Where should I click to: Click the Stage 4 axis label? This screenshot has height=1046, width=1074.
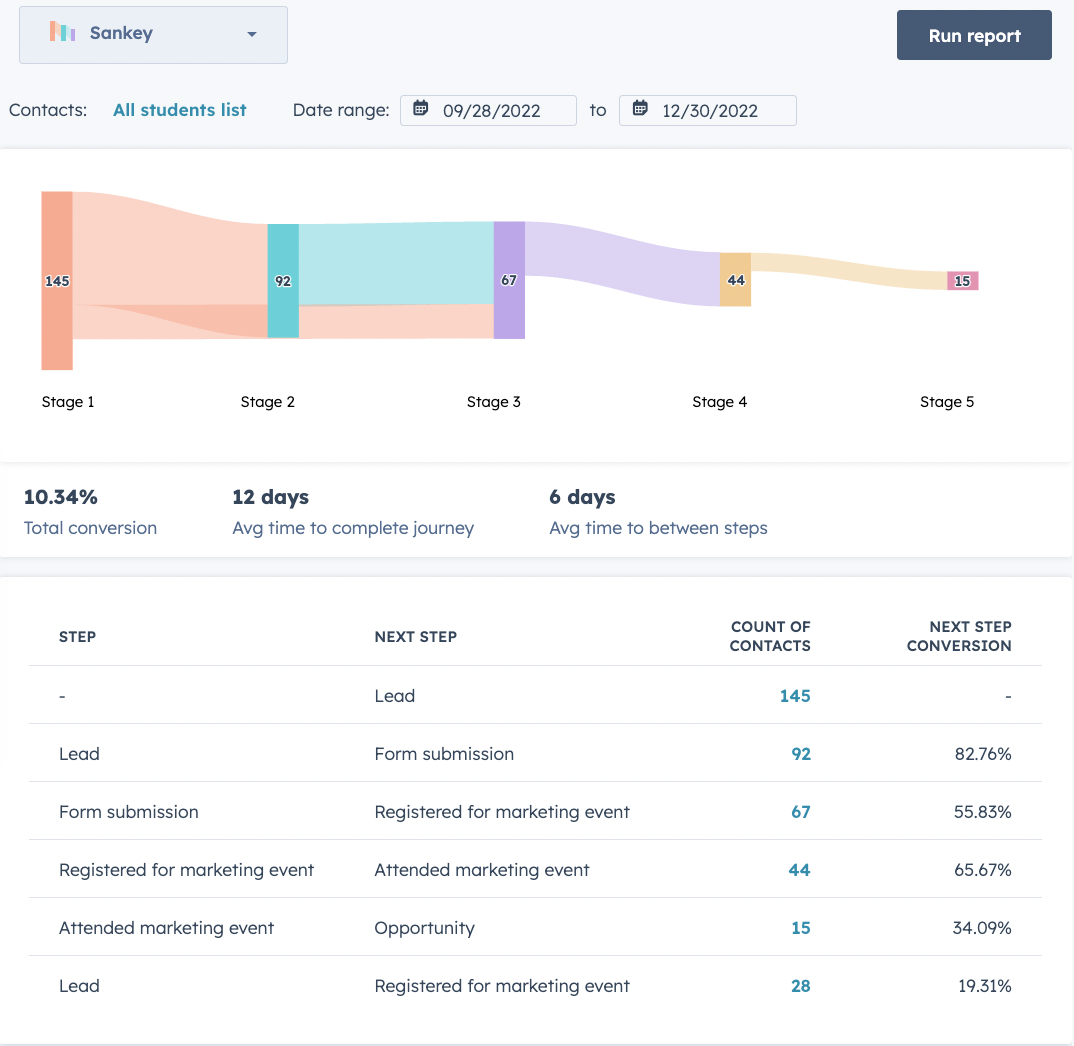point(719,402)
